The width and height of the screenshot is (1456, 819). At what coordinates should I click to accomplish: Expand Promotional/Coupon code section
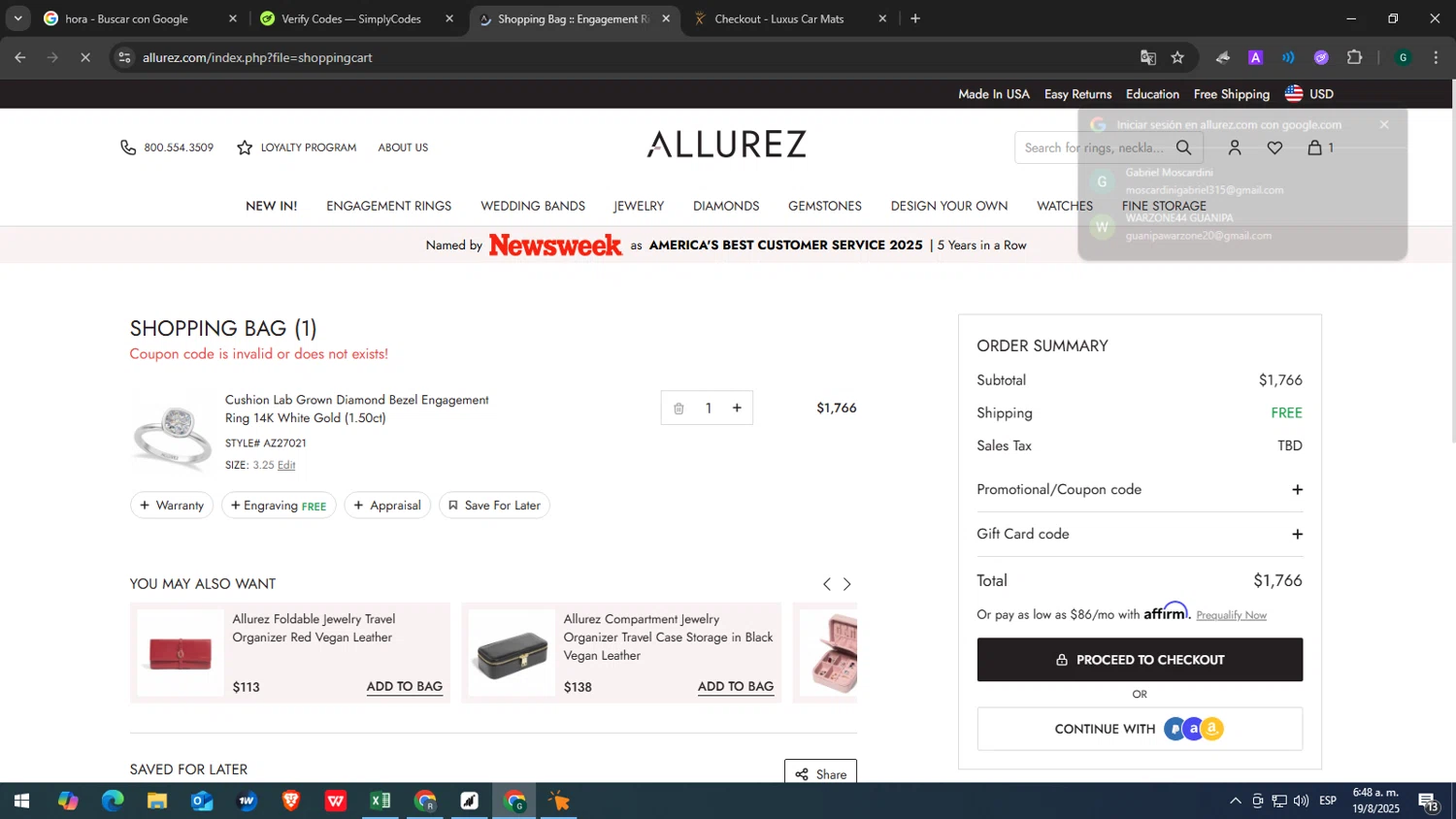coord(1140,490)
